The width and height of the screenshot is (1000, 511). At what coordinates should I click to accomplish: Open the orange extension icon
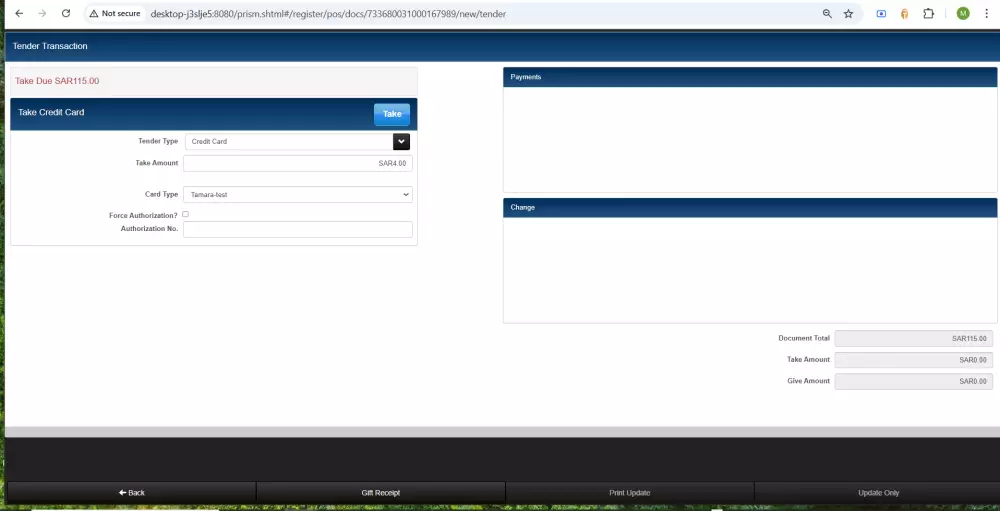904,13
